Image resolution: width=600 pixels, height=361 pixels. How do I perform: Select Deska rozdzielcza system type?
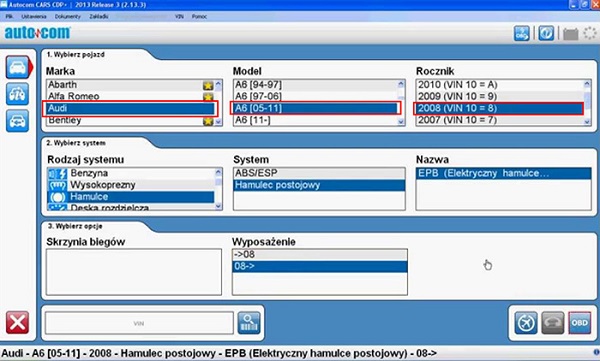[x=131, y=207]
